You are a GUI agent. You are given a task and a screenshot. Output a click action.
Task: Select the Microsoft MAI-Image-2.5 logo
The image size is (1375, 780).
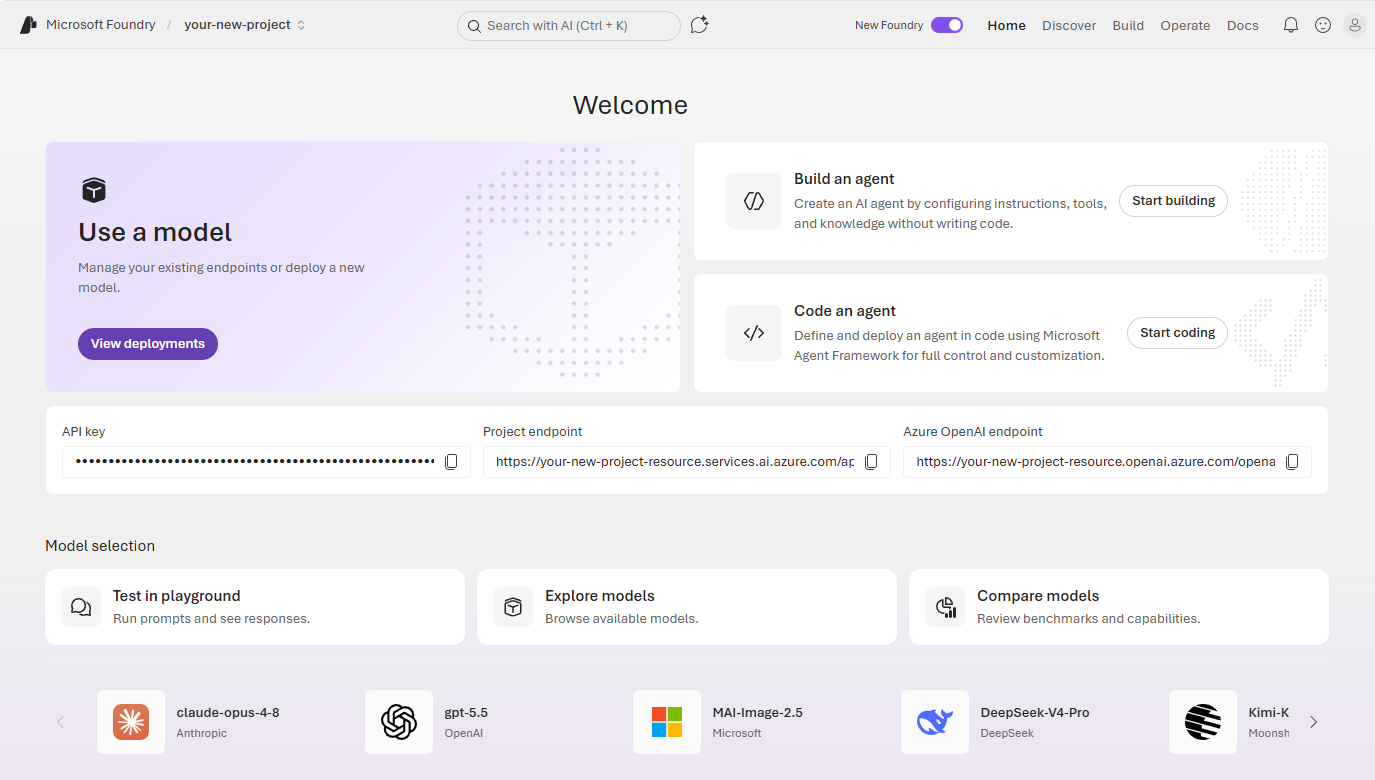667,722
